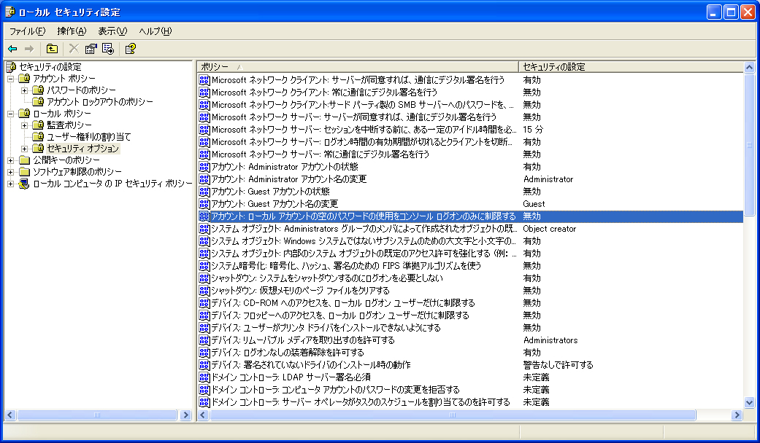The height and width of the screenshot is (443, 760).
Task: Collapse the ローカル ポリシー tree node
Action: tap(11, 113)
